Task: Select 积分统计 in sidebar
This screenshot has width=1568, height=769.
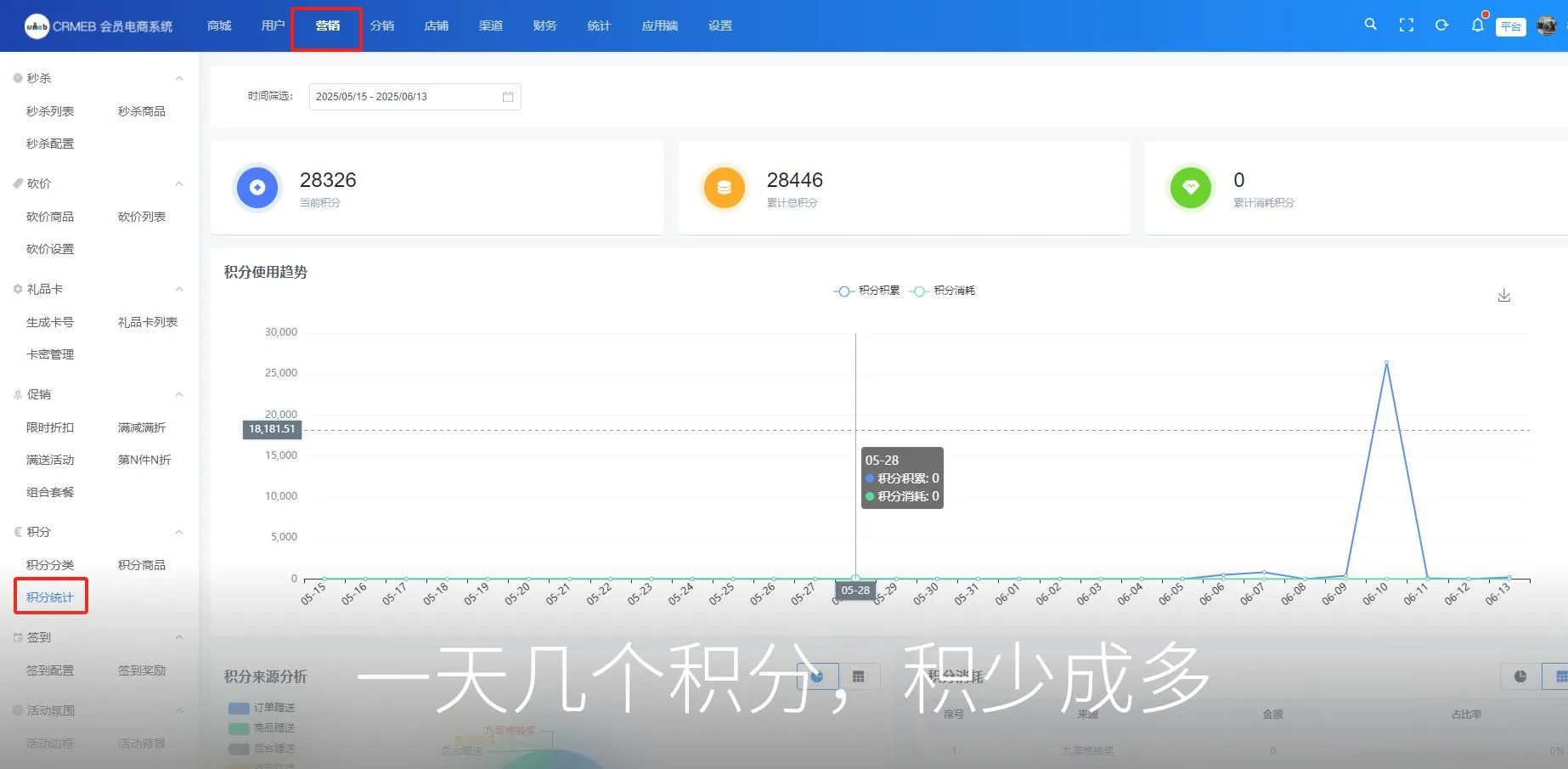Action: coord(50,597)
